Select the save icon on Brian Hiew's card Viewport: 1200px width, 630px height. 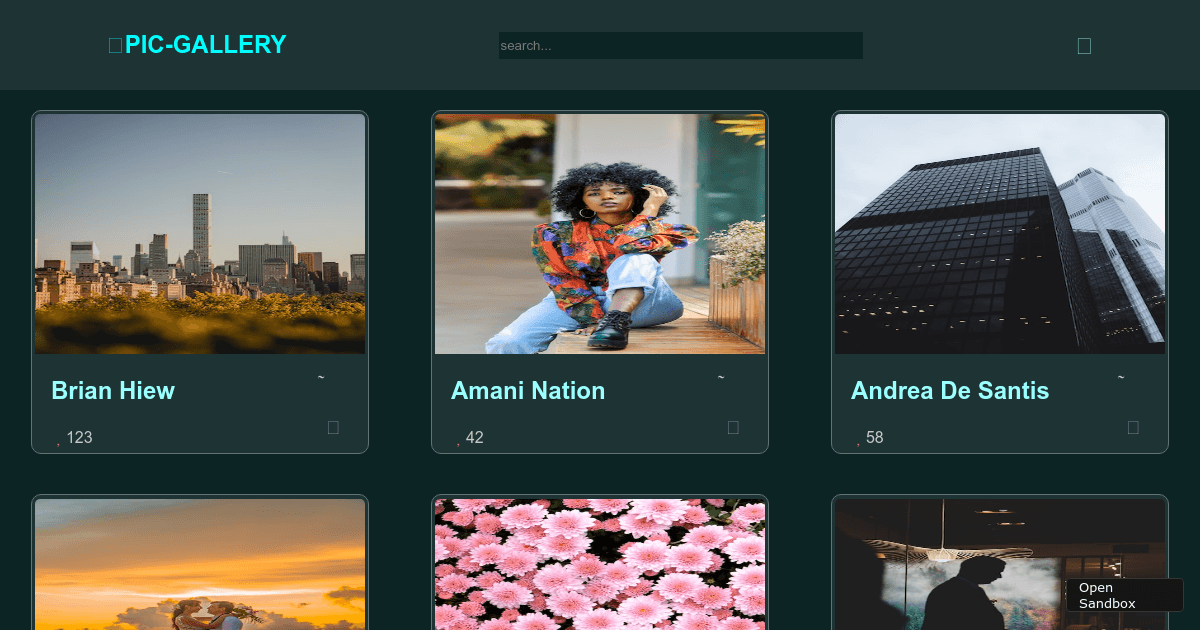333,427
